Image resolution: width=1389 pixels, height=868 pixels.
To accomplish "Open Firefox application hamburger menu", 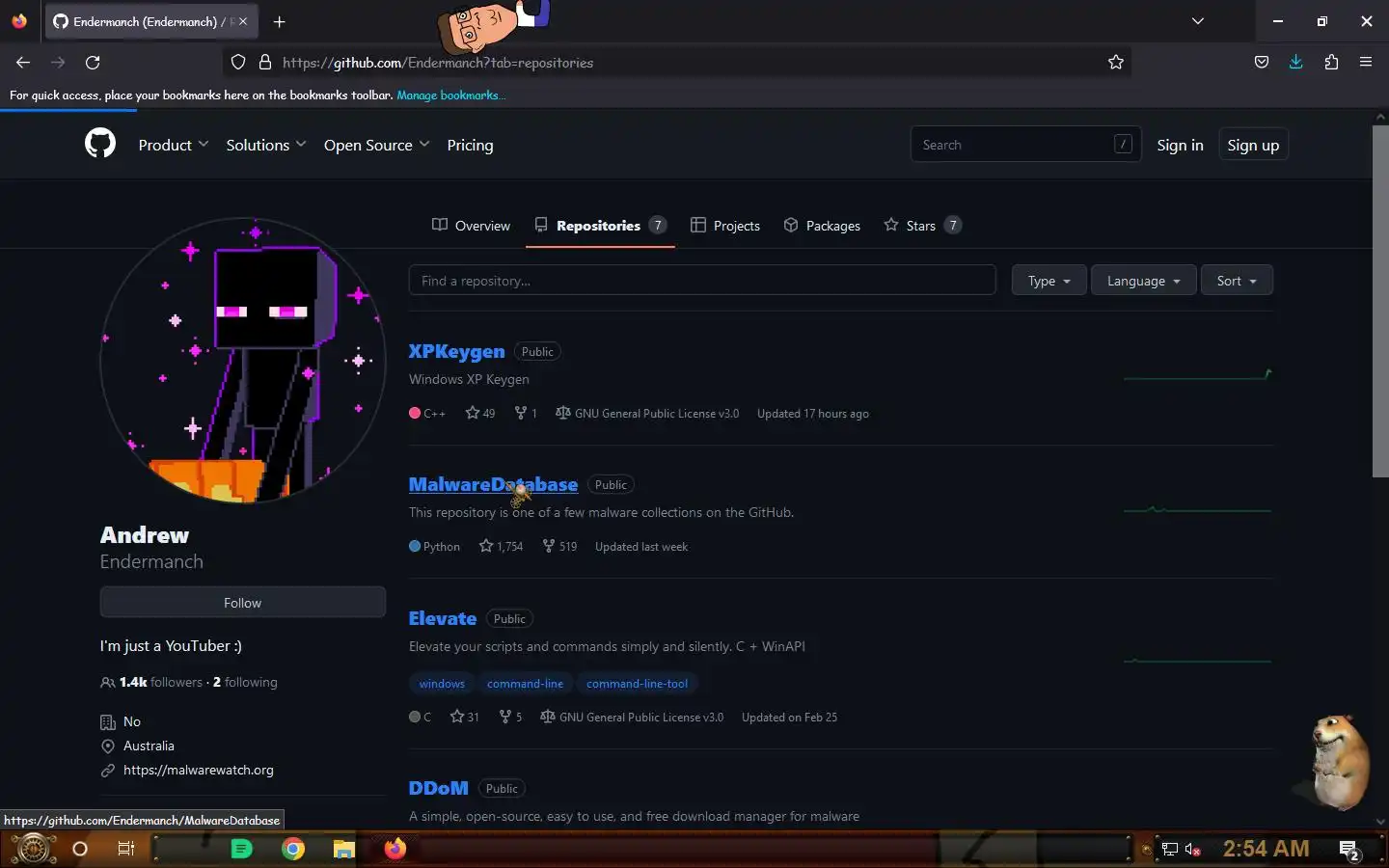I will click(1366, 62).
